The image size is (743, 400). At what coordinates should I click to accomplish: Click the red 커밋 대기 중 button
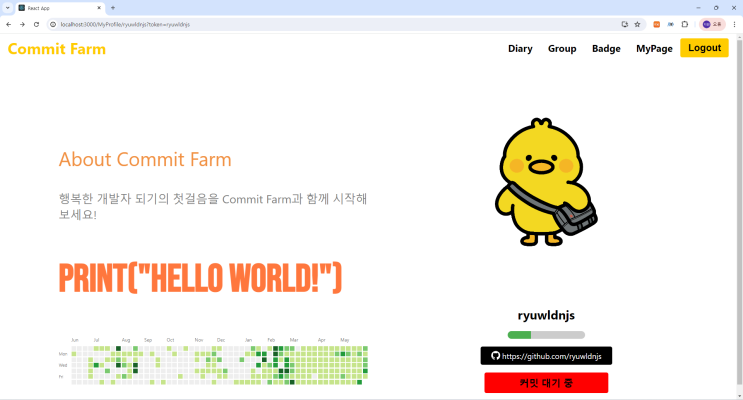546,383
